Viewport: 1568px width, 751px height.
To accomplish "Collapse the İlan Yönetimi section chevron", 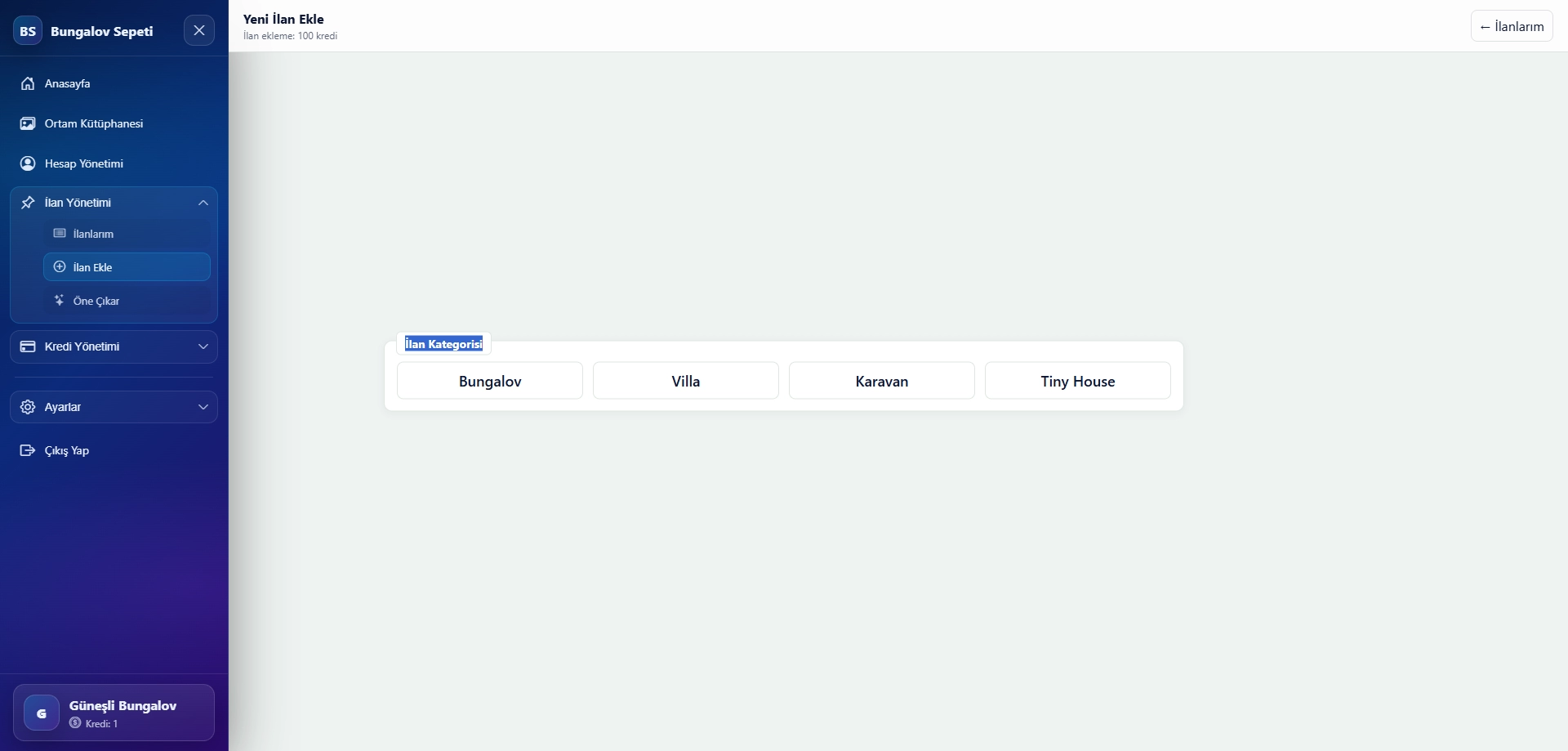I will click(203, 203).
